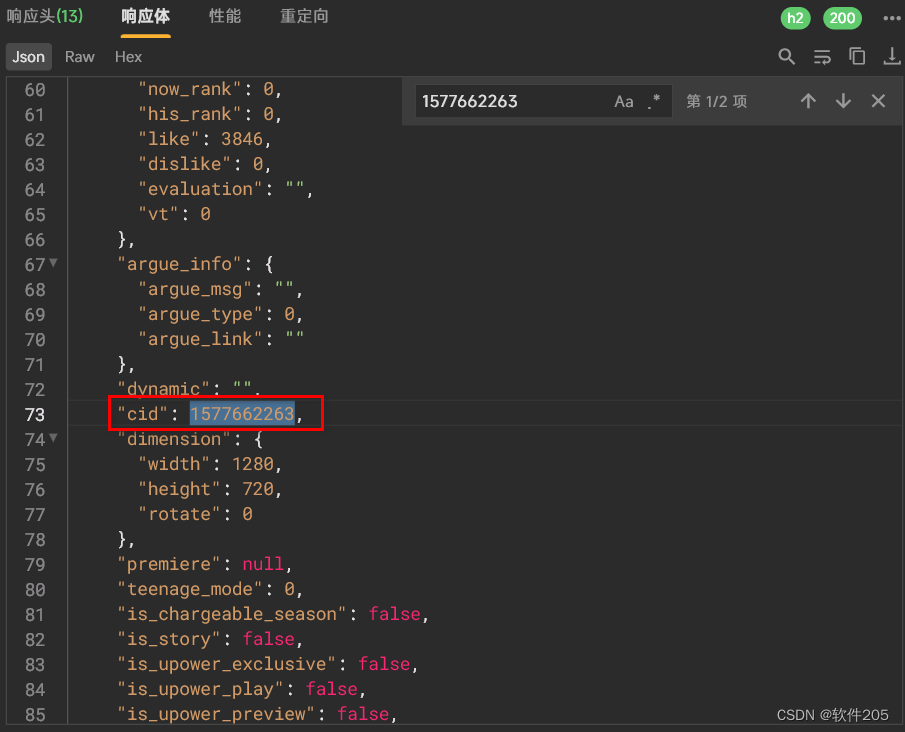The width and height of the screenshot is (905, 732).
Task: Toggle case-sensitive search with Aa
Action: [x=624, y=101]
